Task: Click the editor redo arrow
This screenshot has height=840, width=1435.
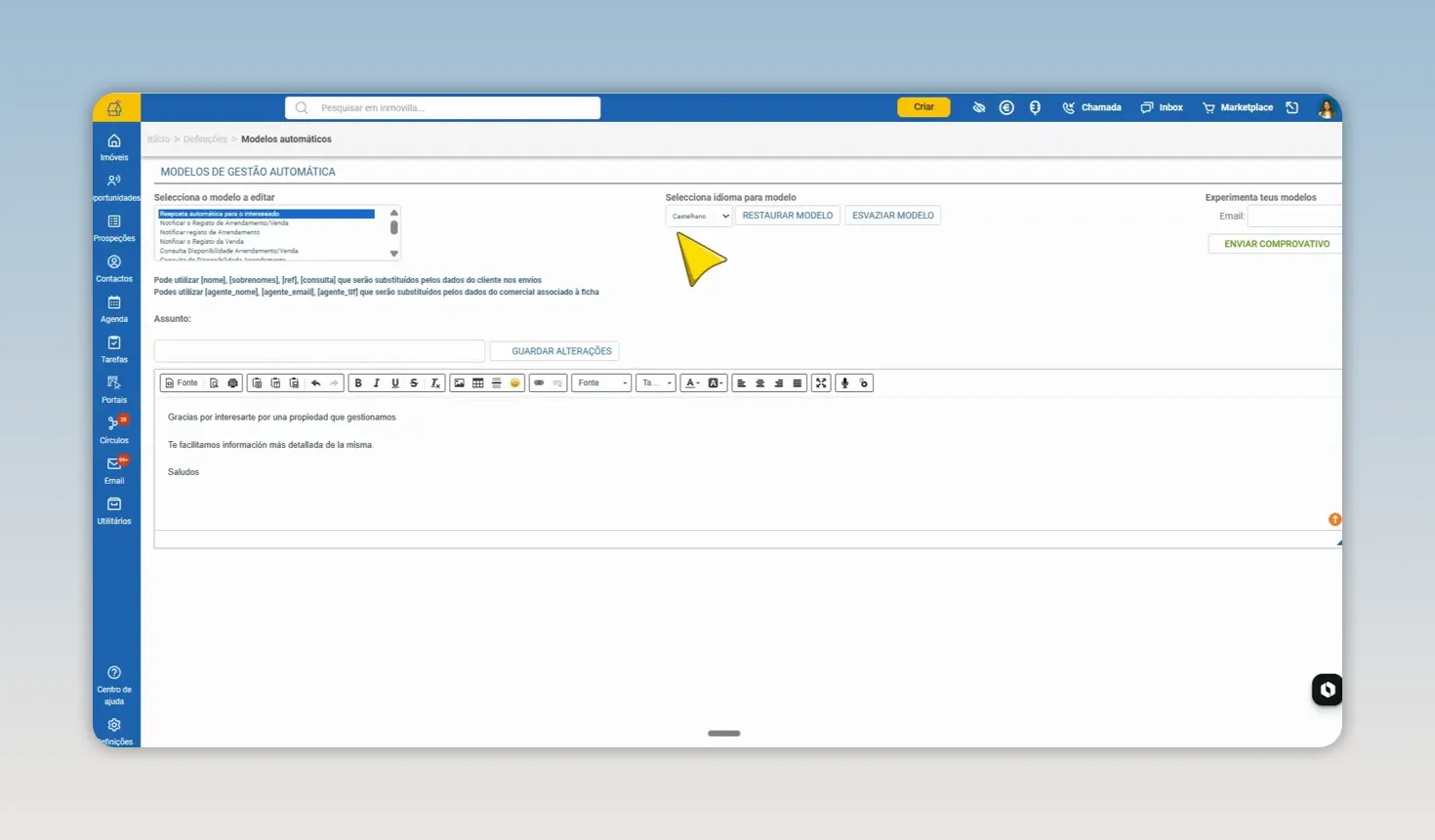Action: (334, 383)
